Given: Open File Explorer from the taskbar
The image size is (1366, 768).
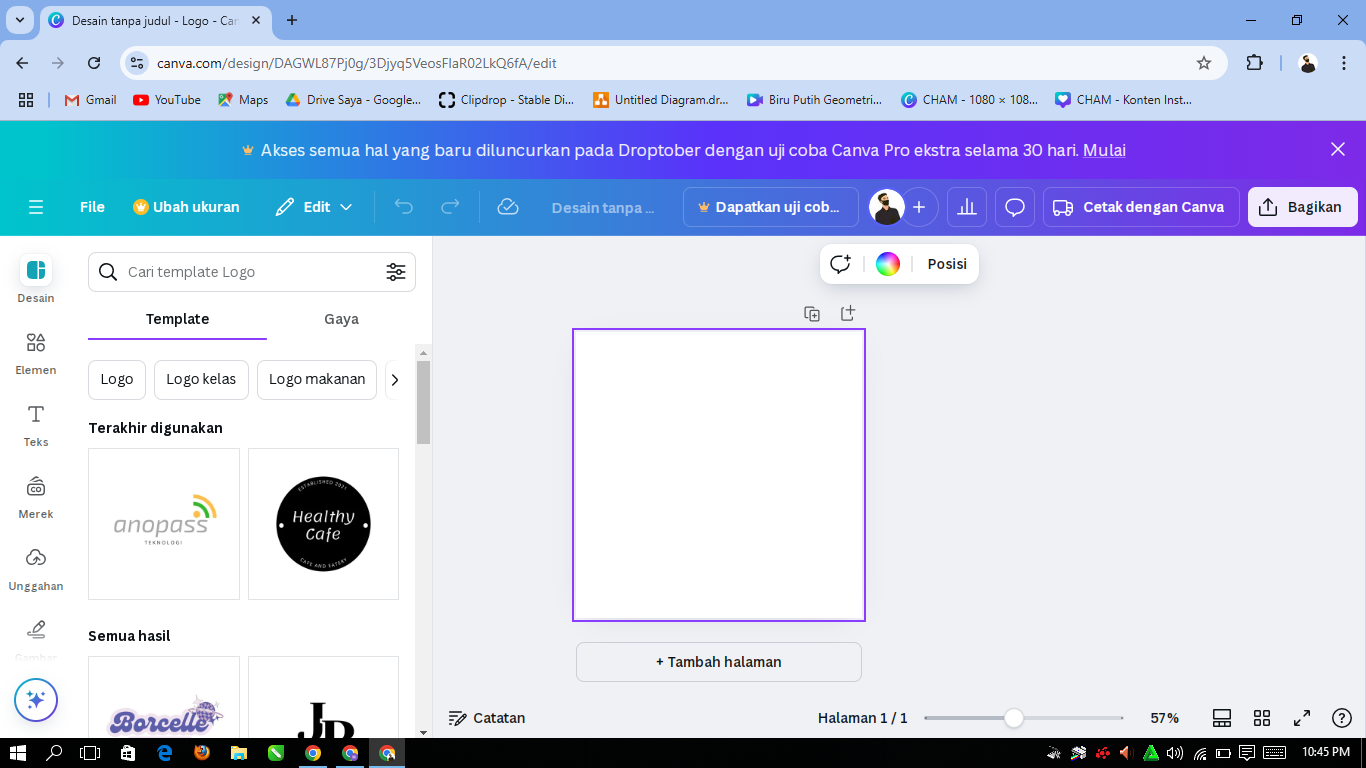Looking at the screenshot, I should (x=239, y=753).
